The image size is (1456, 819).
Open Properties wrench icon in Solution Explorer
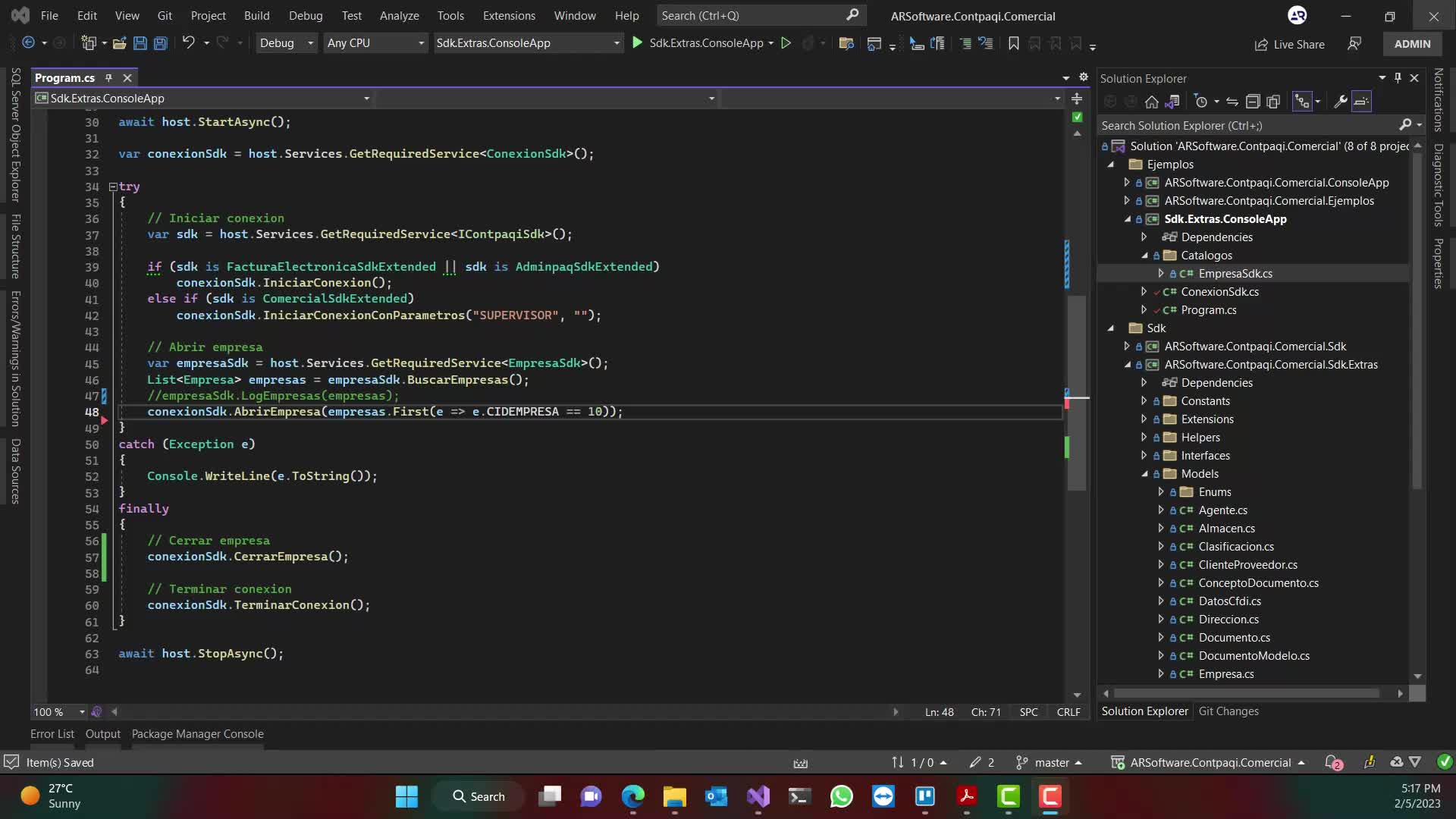(1341, 102)
